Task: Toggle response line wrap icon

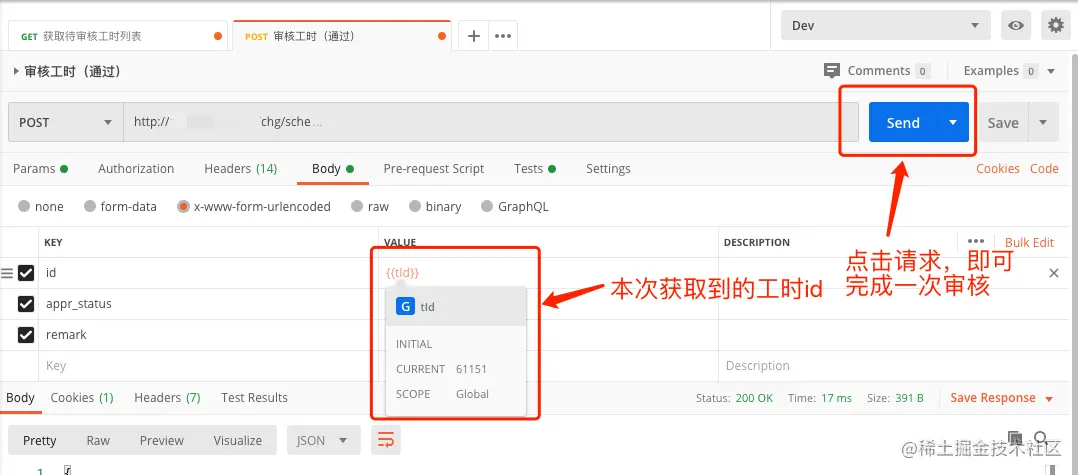Action: pyautogui.click(x=386, y=440)
